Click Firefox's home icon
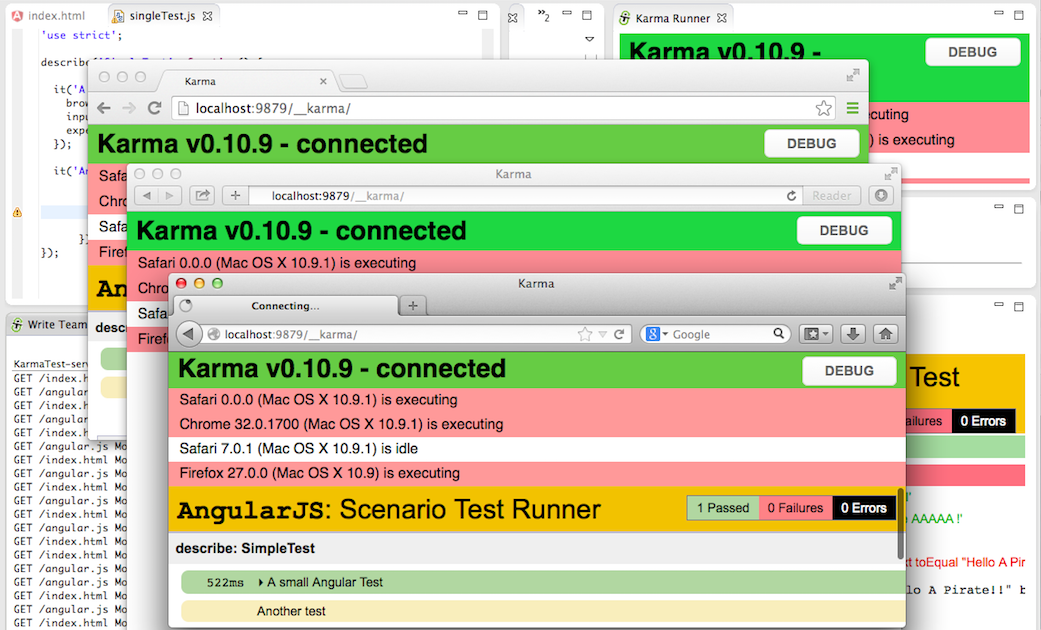 point(884,334)
